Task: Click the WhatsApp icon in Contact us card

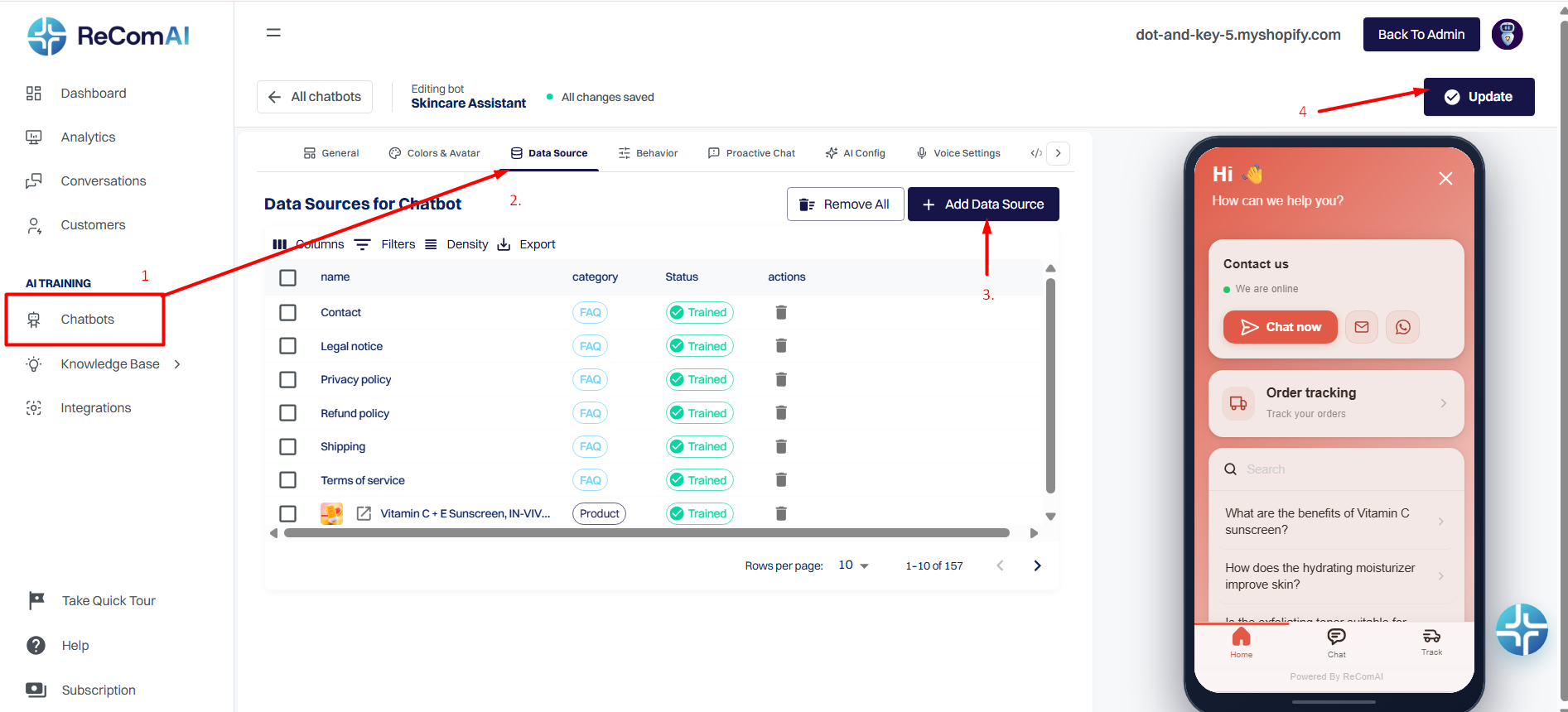Action: pyautogui.click(x=1403, y=327)
